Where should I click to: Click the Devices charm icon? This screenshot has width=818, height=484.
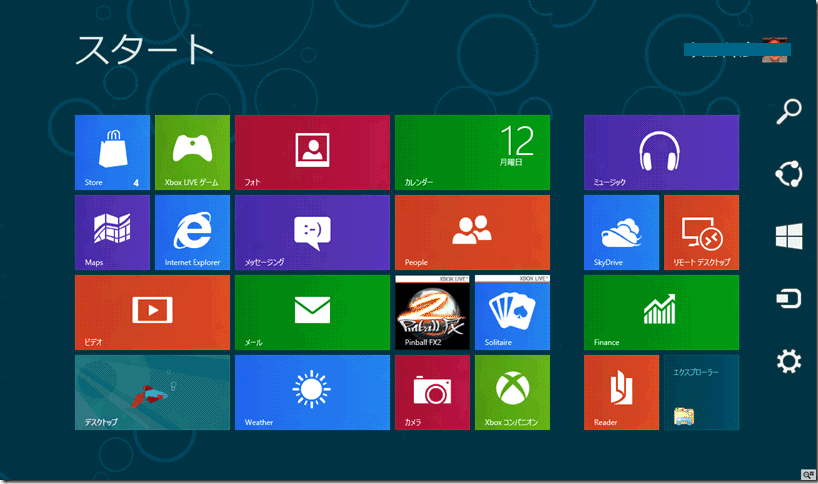click(789, 299)
